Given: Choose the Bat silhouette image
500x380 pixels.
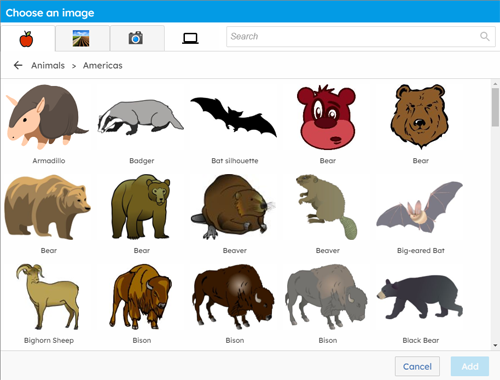Looking at the screenshot, I should [234, 117].
